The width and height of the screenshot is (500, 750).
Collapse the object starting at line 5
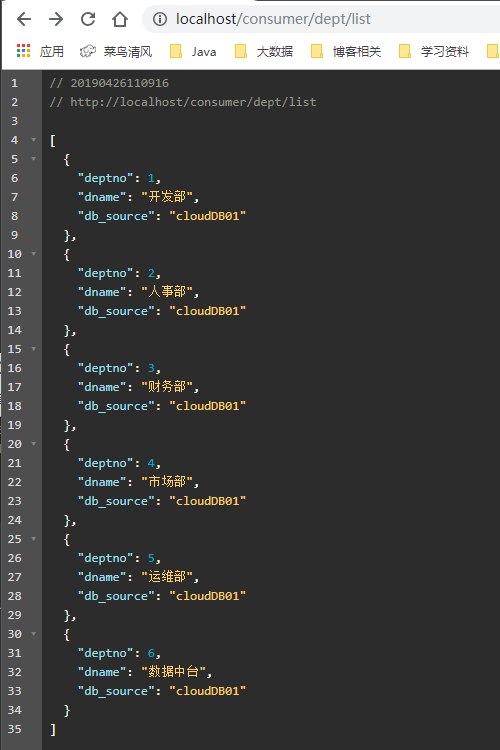[x=33, y=159]
